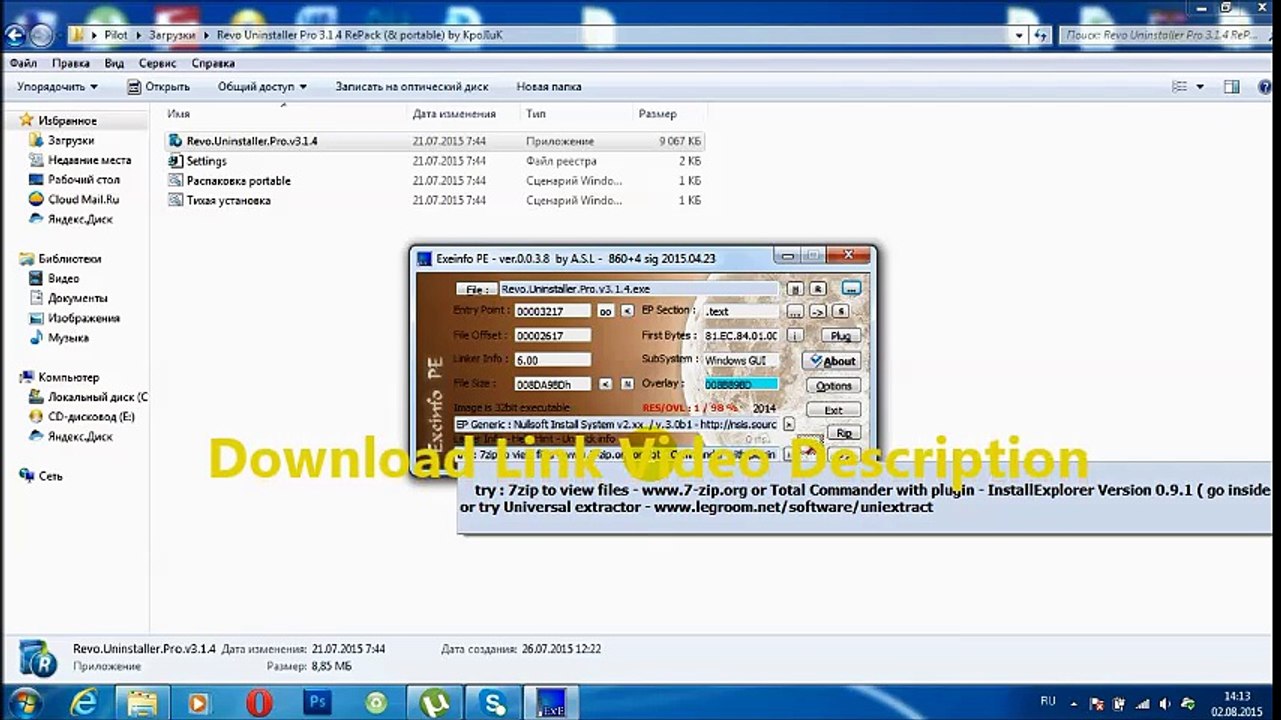Open the Вид menu in Explorer
Screen dimensions: 1281x720
[114, 63]
